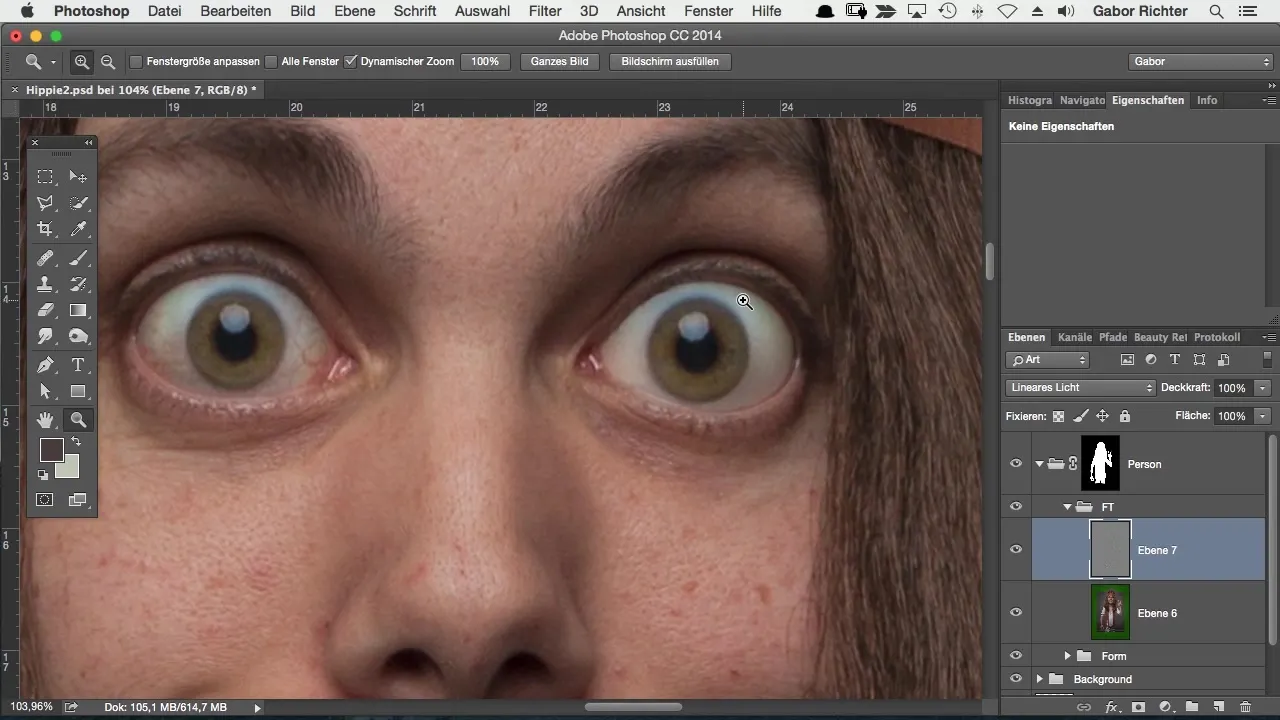1280x720 pixels.
Task: Click the Bildschirm ausfüllen button
Action: tap(670, 62)
